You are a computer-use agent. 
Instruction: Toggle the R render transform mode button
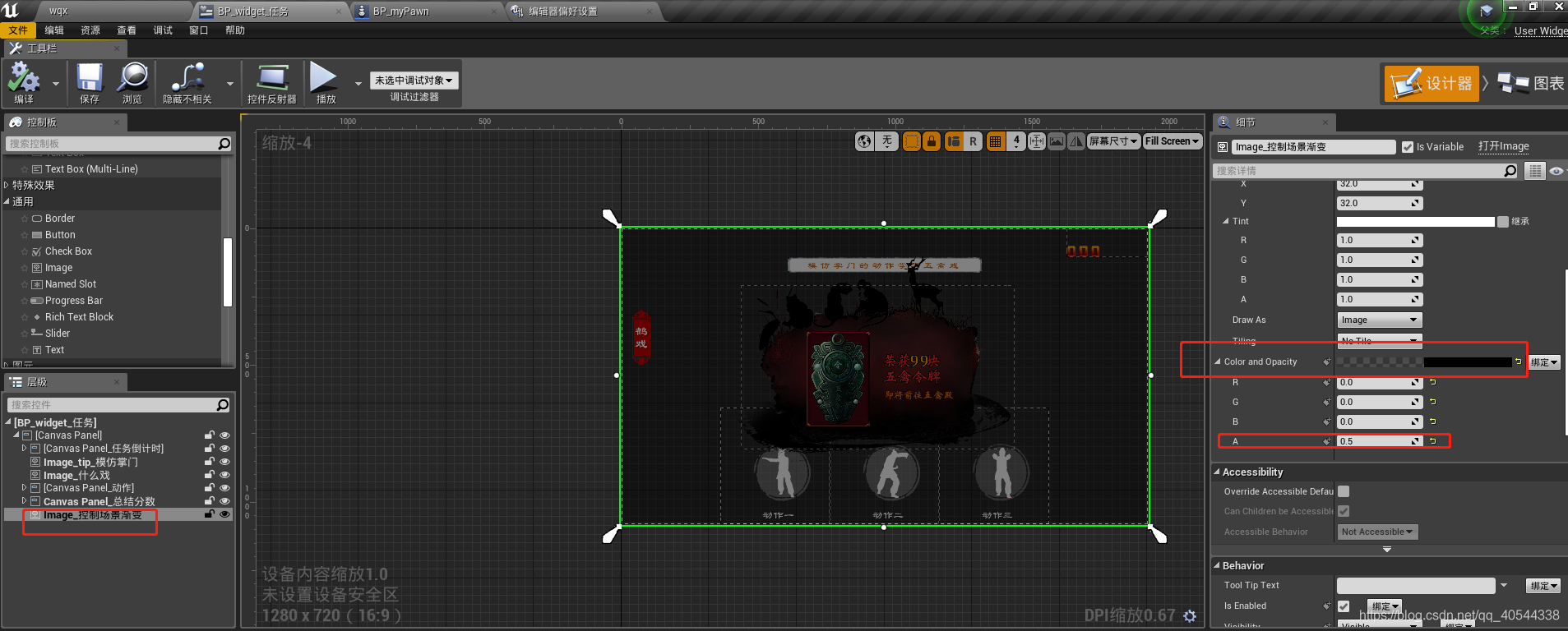(x=973, y=141)
